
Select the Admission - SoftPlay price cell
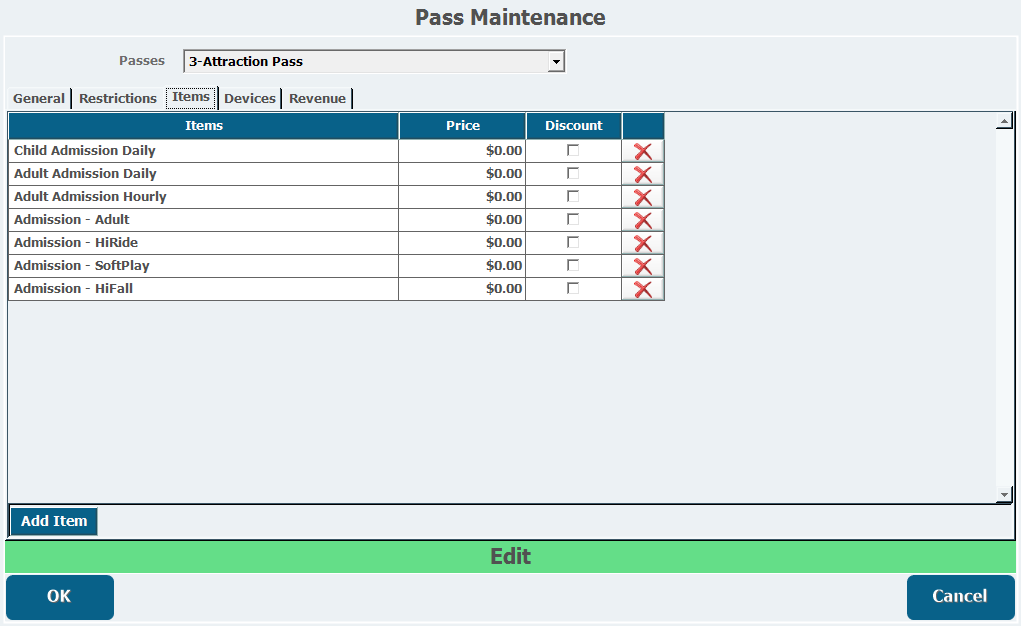coord(462,266)
